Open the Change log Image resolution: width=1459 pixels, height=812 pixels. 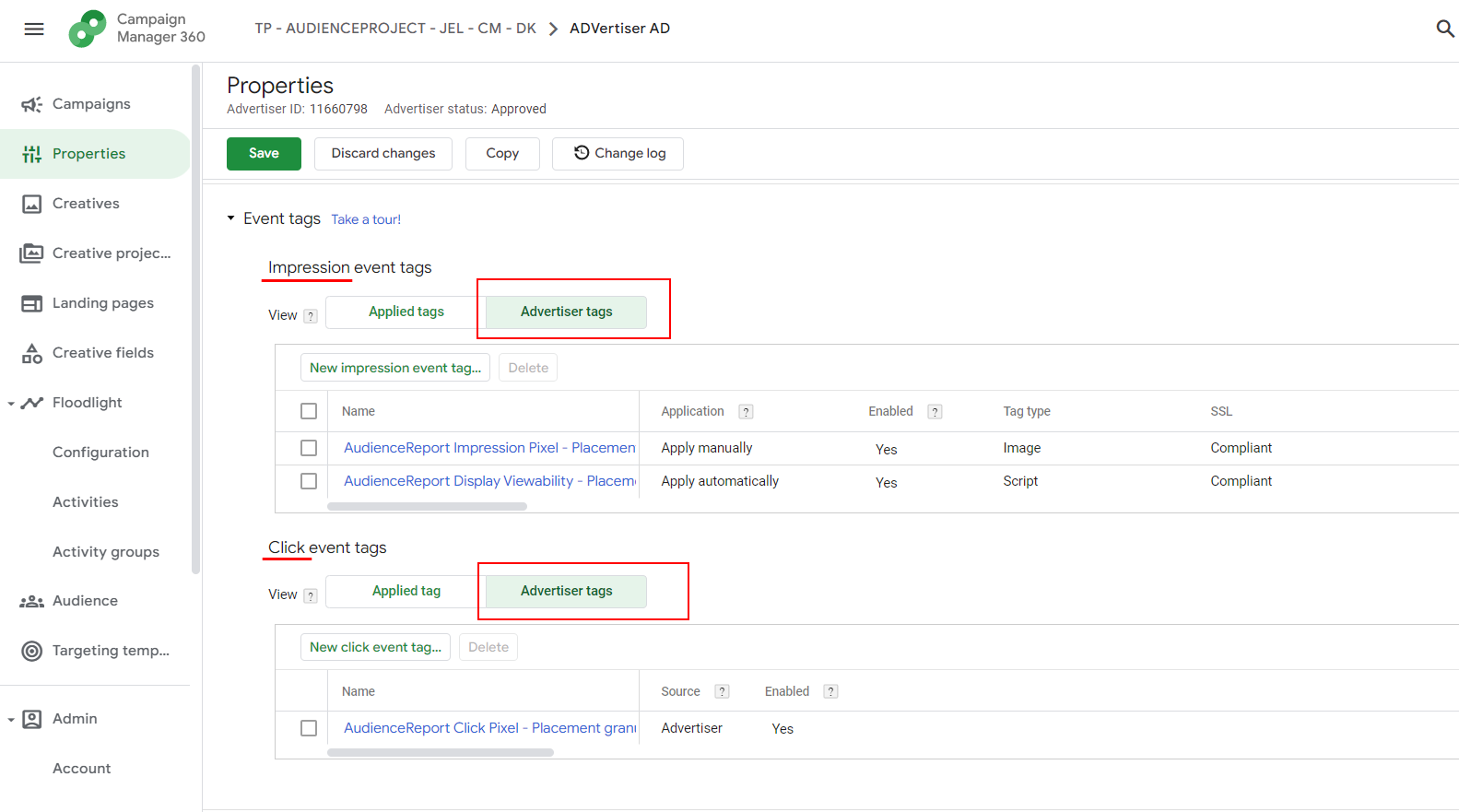[x=618, y=154]
